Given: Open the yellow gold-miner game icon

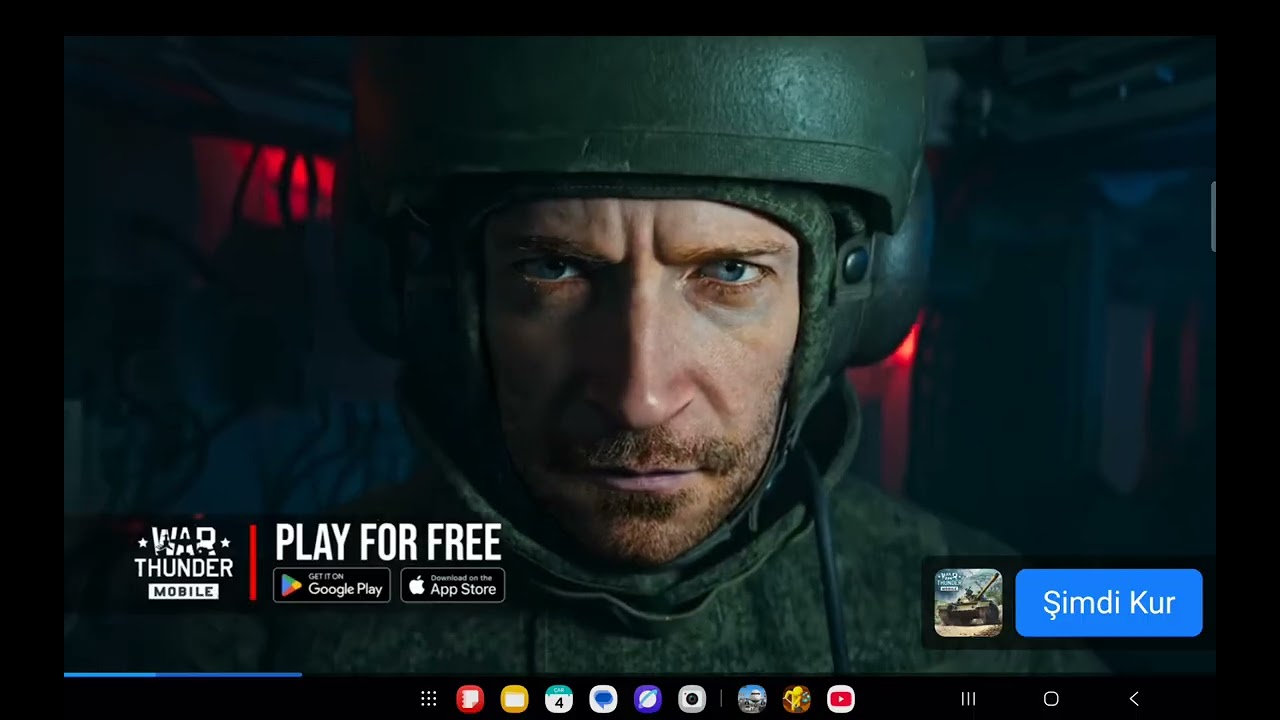Looking at the screenshot, I should [x=796, y=699].
